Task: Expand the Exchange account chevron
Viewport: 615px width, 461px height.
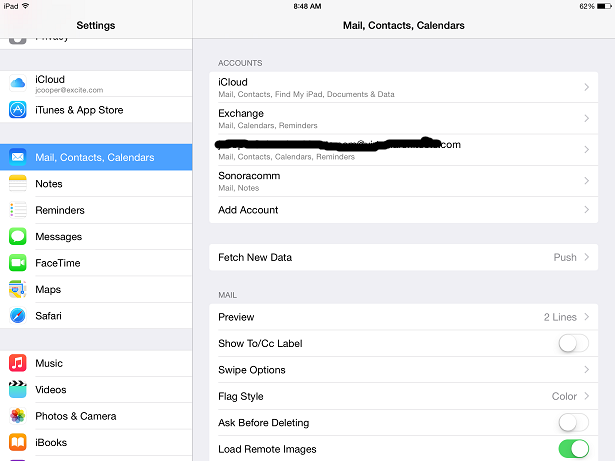Action: (586, 118)
